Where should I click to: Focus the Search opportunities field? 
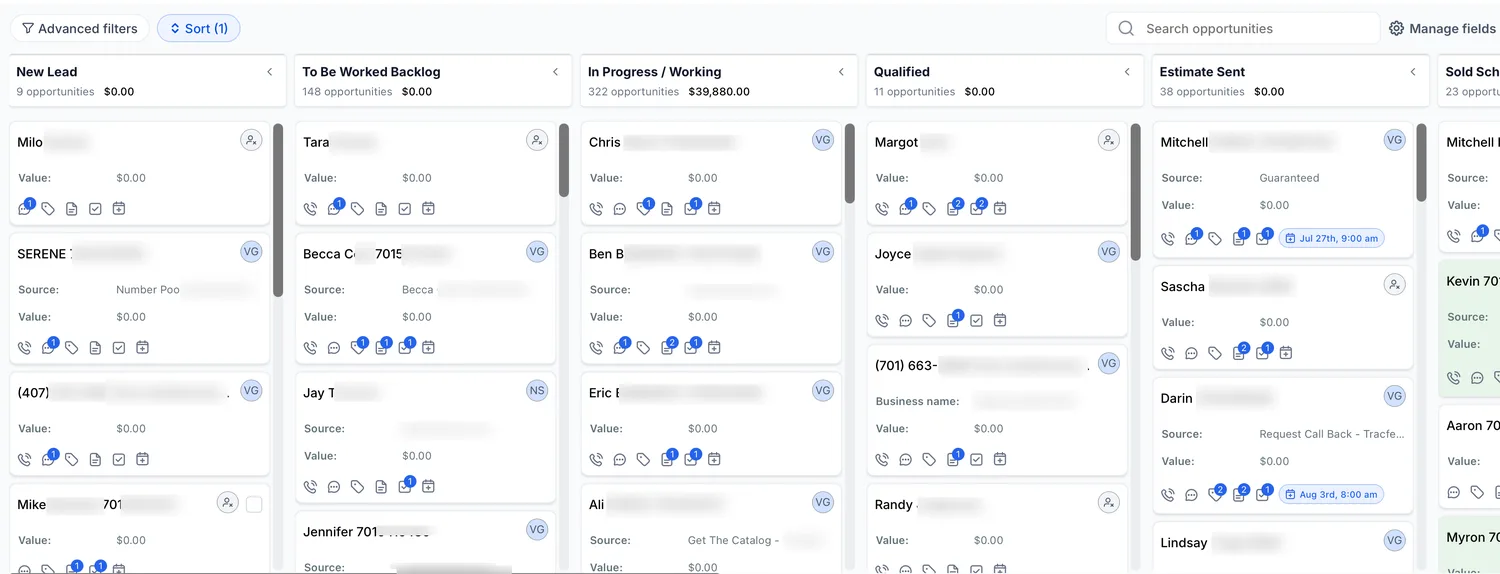pyautogui.click(x=1243, y=29)
